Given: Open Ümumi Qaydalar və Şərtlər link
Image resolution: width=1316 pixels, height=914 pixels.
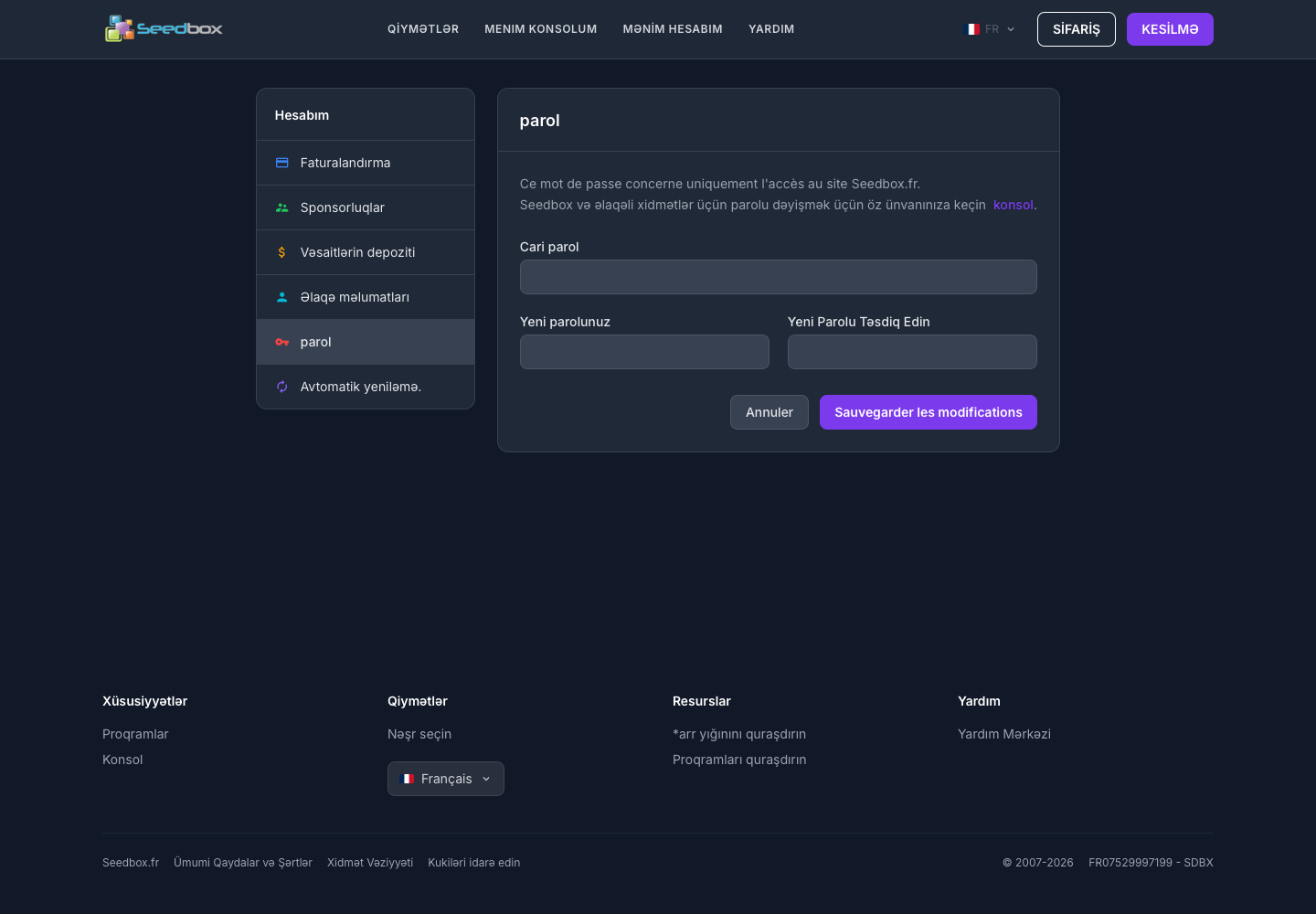Looking at the screenshot, I should [x=243, y=863].
